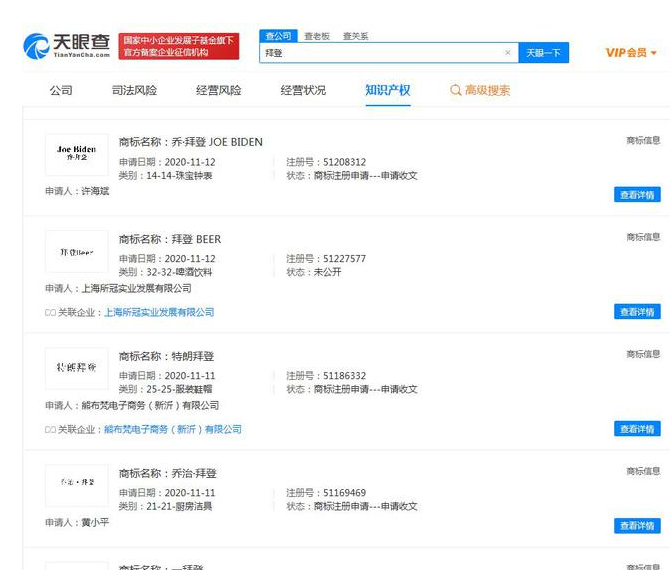View details for 乔·拜登 JOE BIDEN trademark
The image size is (670, 570).
pos(637,195)
